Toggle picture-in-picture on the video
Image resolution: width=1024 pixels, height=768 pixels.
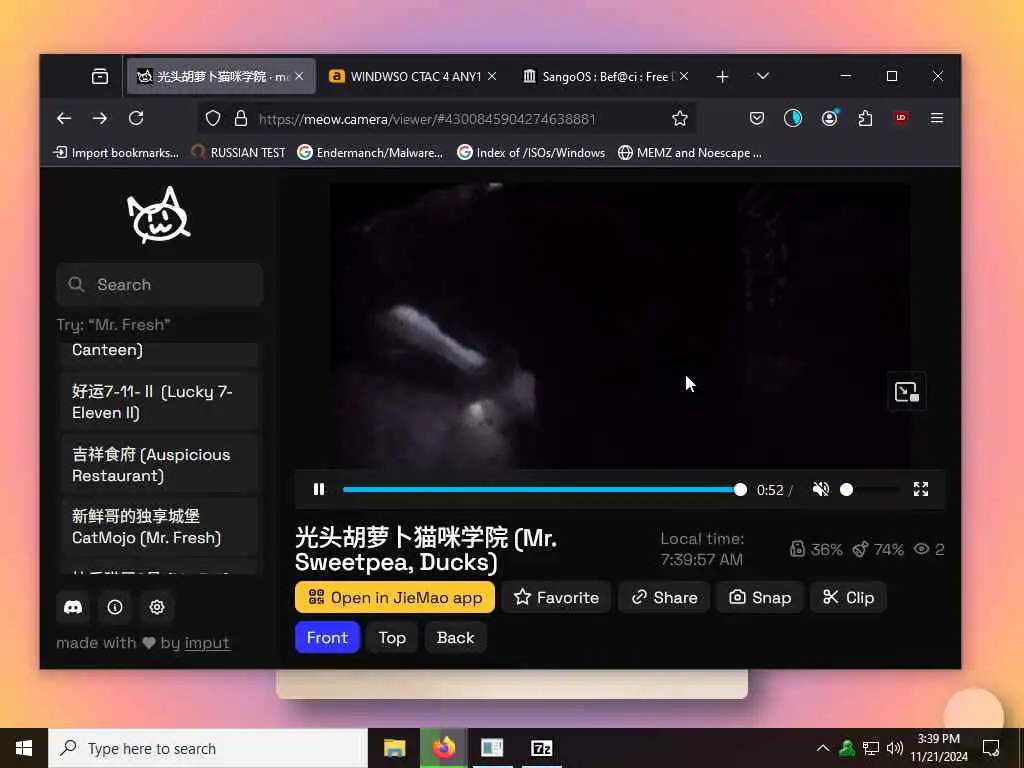coord(906,391)
